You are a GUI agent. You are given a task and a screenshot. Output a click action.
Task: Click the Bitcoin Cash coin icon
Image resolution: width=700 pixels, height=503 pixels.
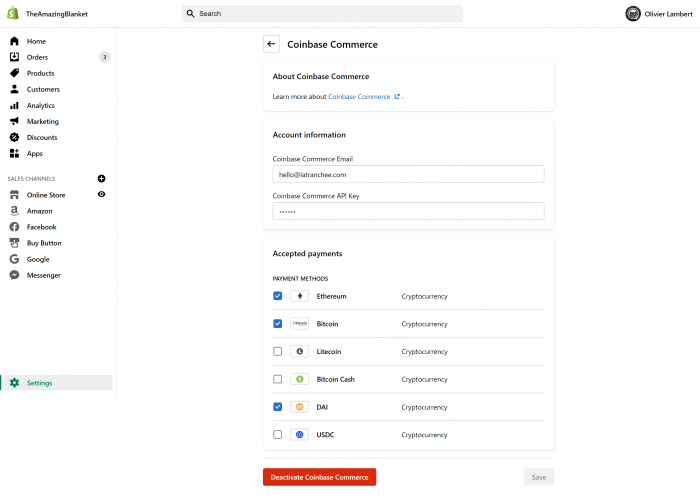pyautogui.click(x=300, y=379)
